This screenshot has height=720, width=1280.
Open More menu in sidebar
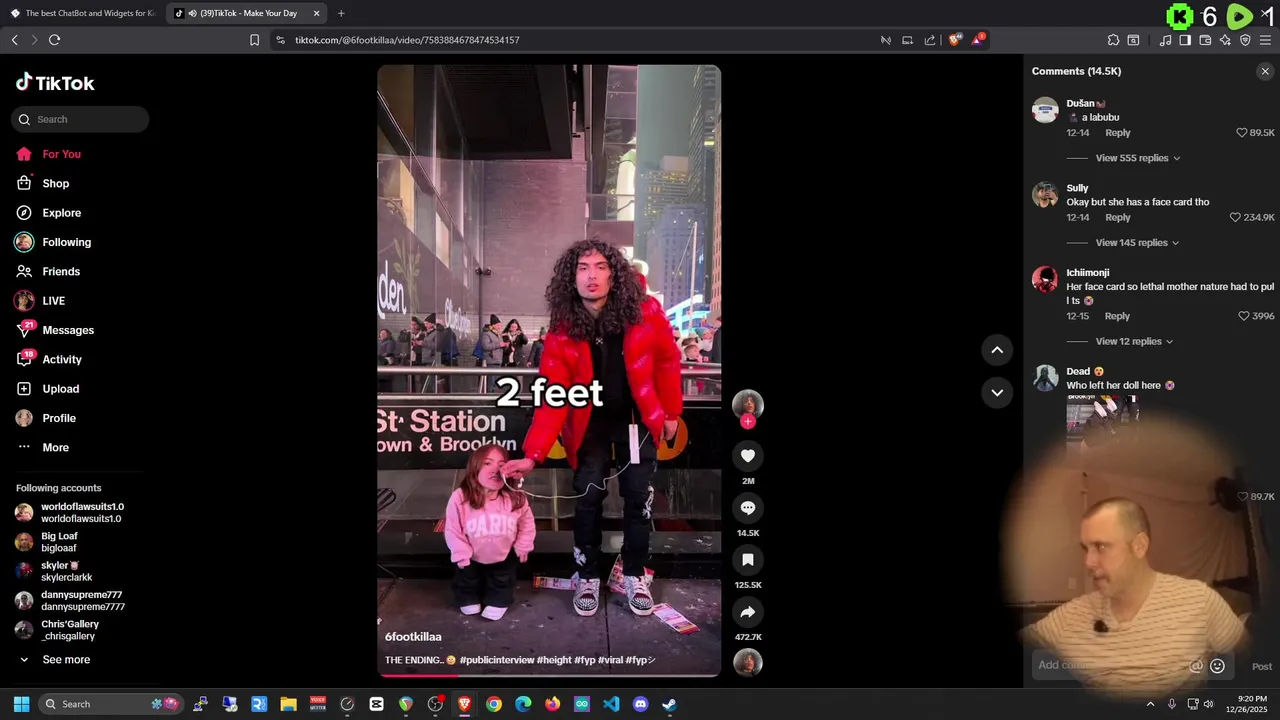click(x=42, y=448)
